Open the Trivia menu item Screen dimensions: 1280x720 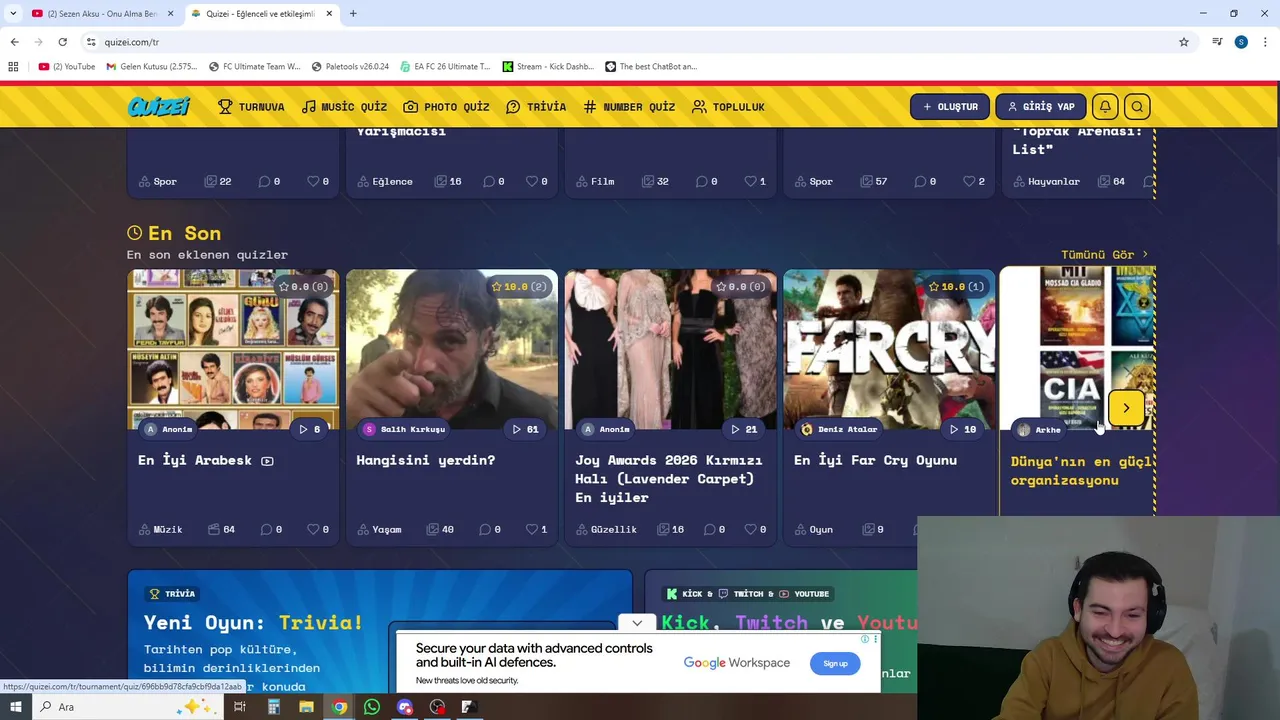tap(536, 107)
